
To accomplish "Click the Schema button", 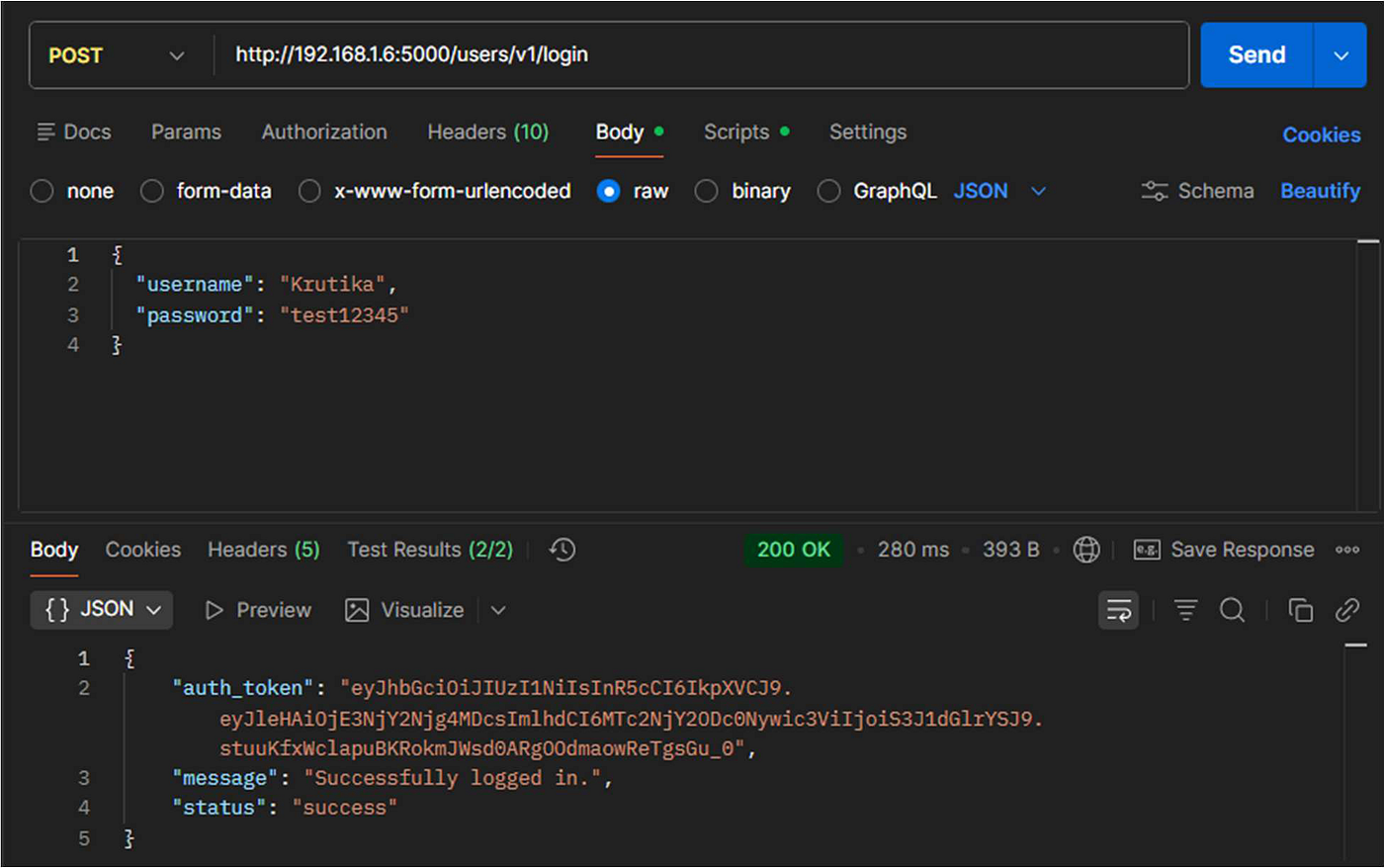I will [1197, 191].
